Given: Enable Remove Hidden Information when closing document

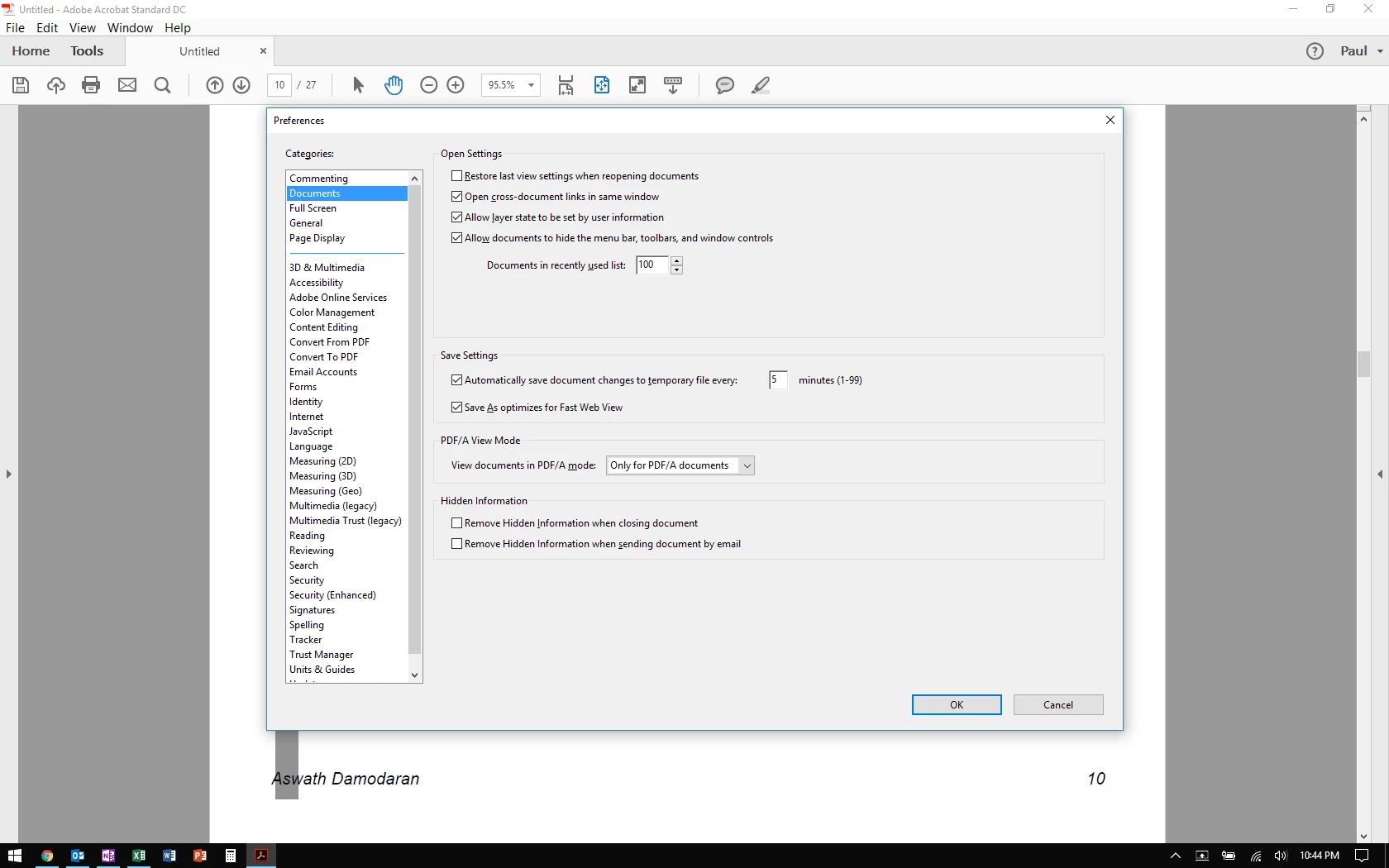Looking at the screenshot, I should coord(456,523).
